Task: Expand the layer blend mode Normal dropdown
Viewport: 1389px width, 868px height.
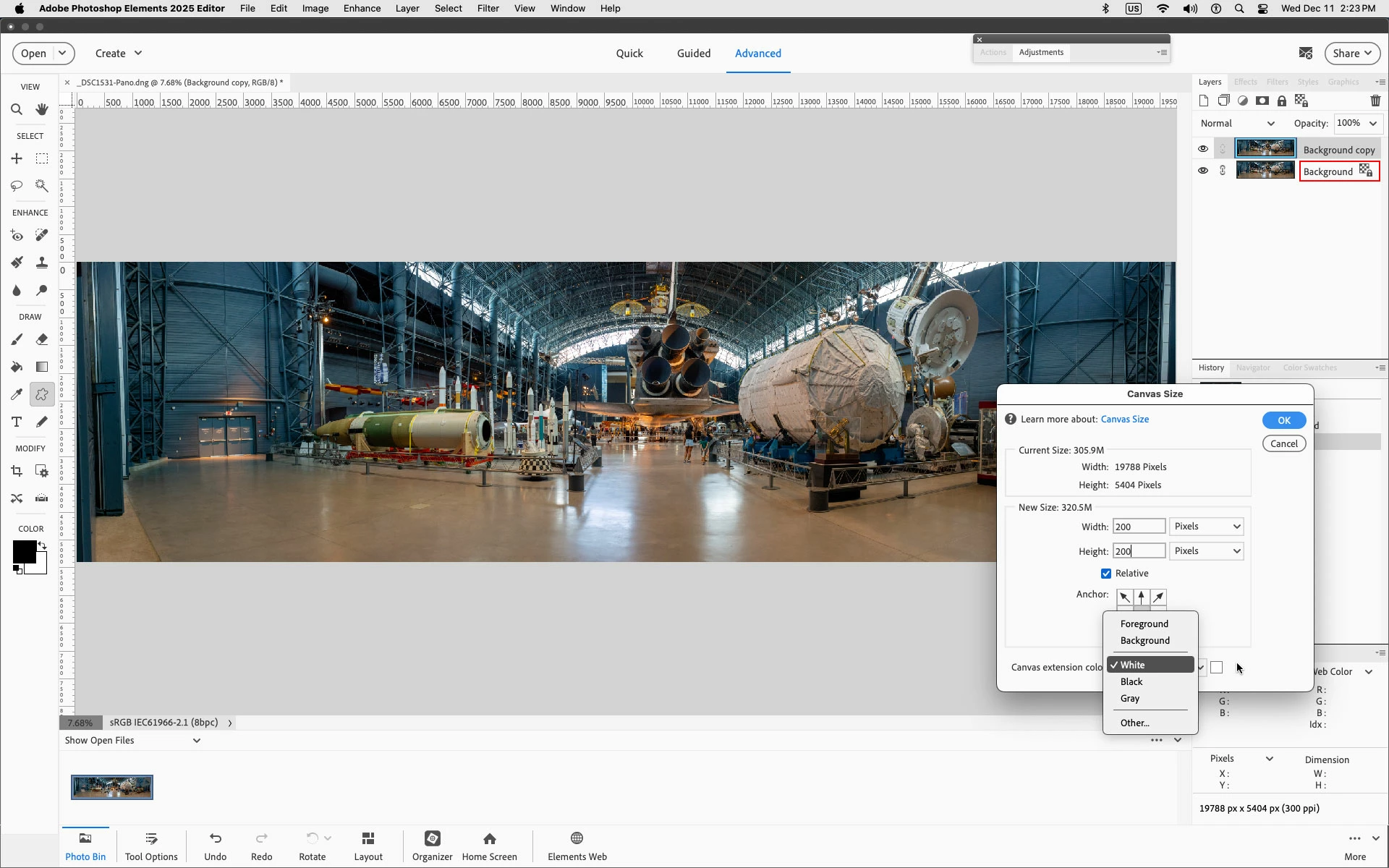Action: (1237, 124)
